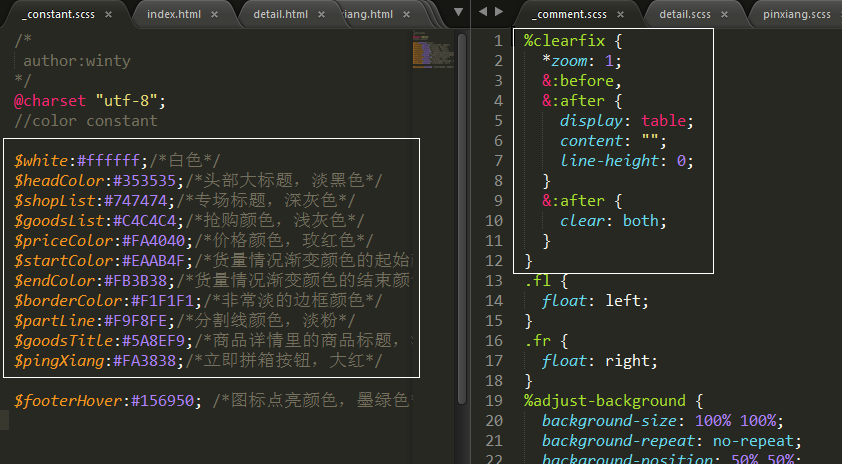Click the background-size: 100% 100% line
Viewport: 842px width, 464px height.
[663, 420]
